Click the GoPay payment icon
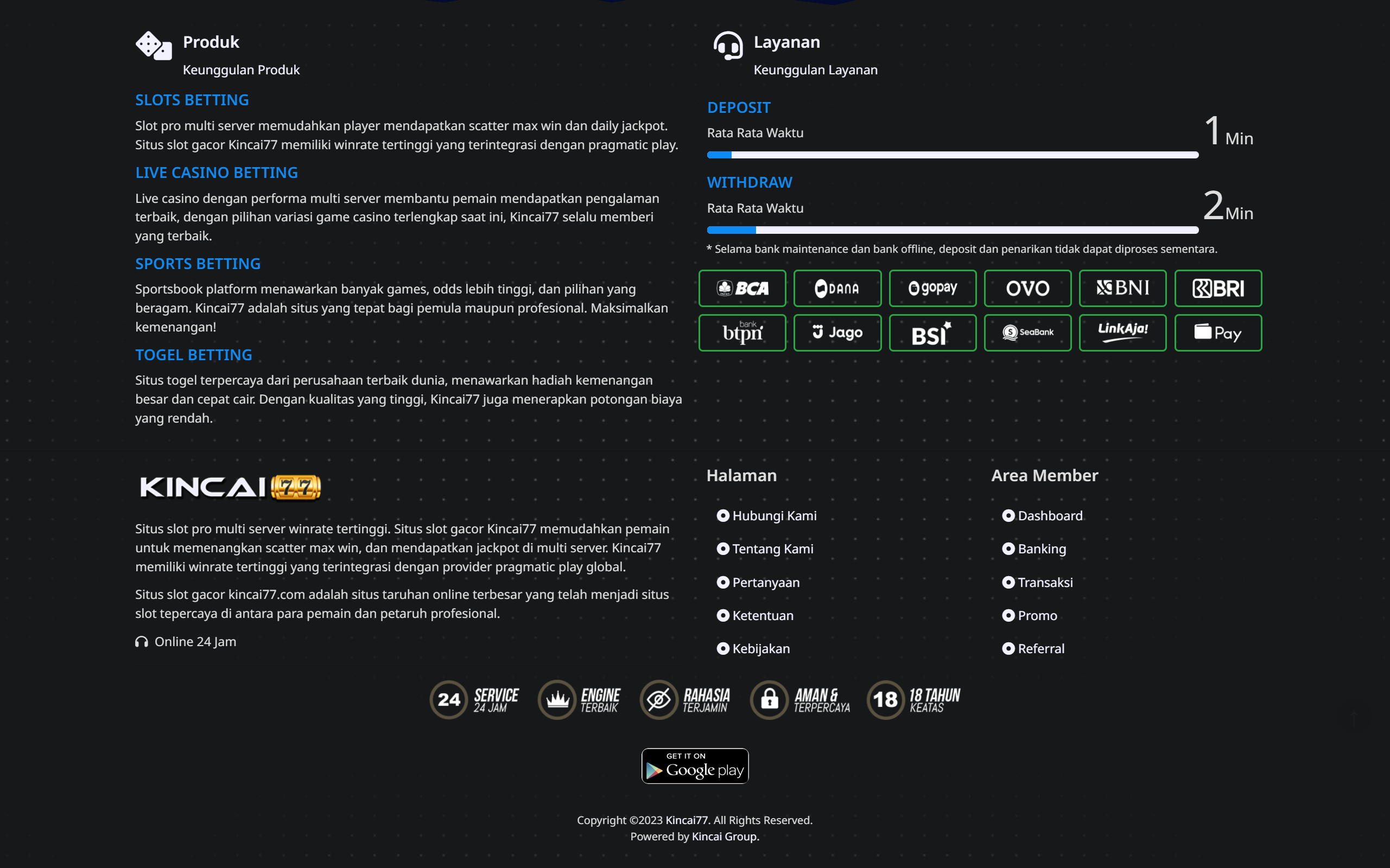Screen dimensions: 1390x868 click(932, 288)
